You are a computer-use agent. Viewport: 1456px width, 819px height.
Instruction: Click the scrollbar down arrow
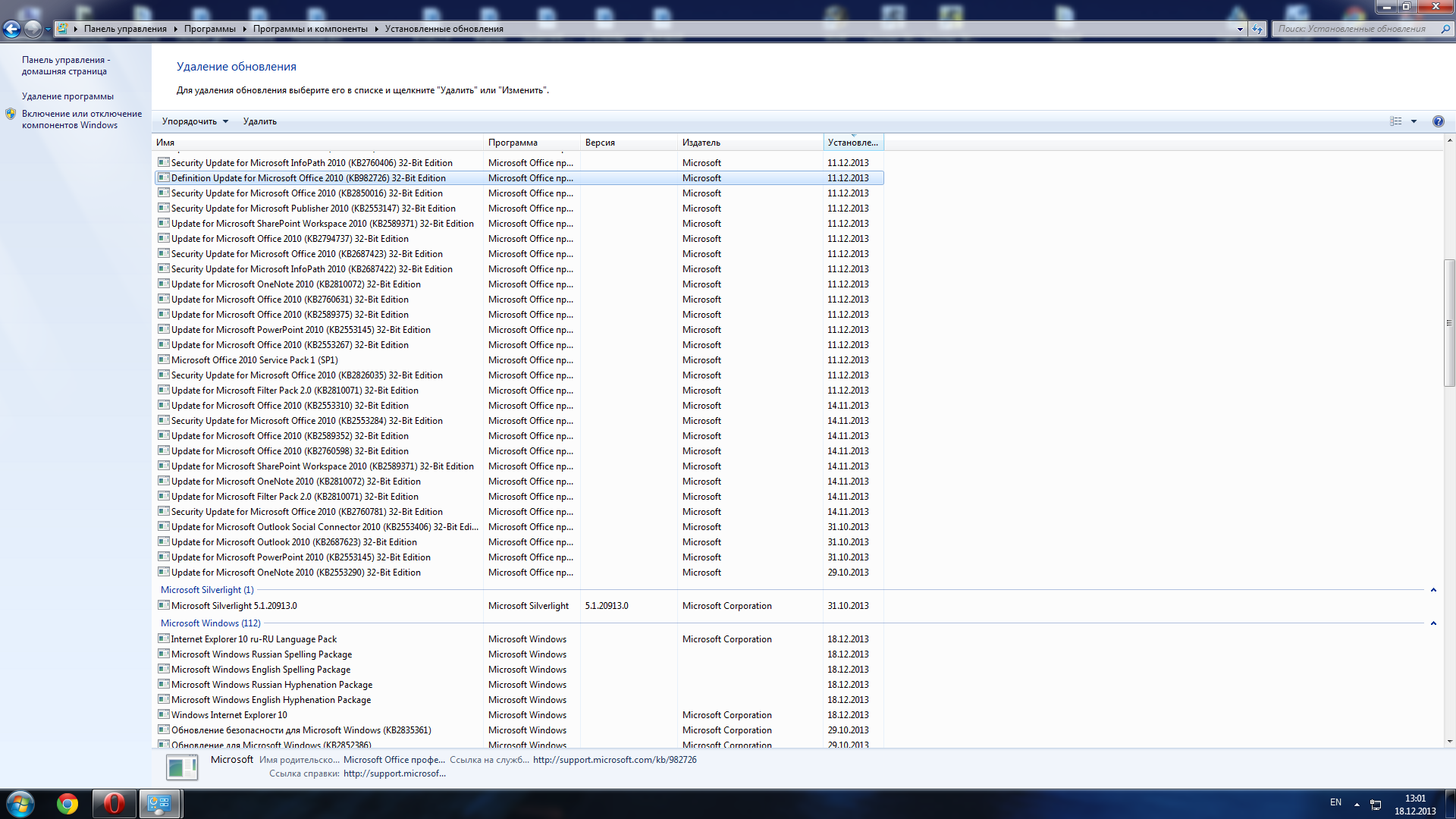(1449, 742)
